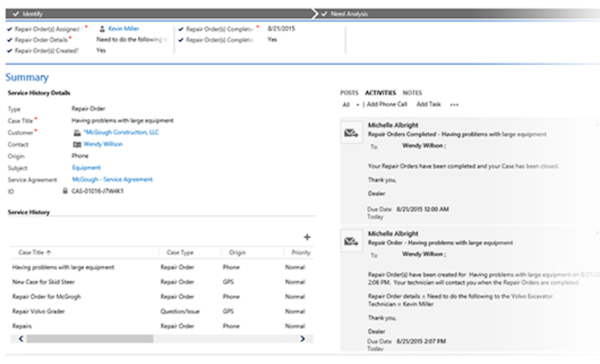Click the contact card icon beside Wendy Willson

coord(77,144)
